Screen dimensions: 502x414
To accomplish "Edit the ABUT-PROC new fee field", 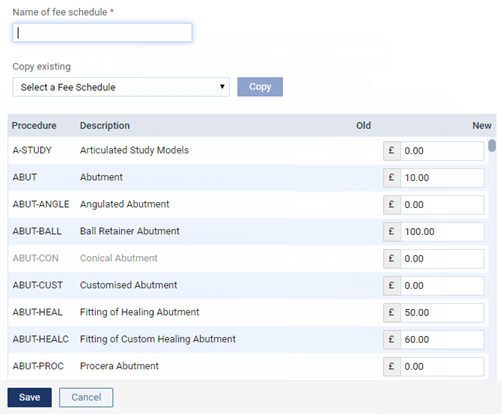I will click(442, 367).
